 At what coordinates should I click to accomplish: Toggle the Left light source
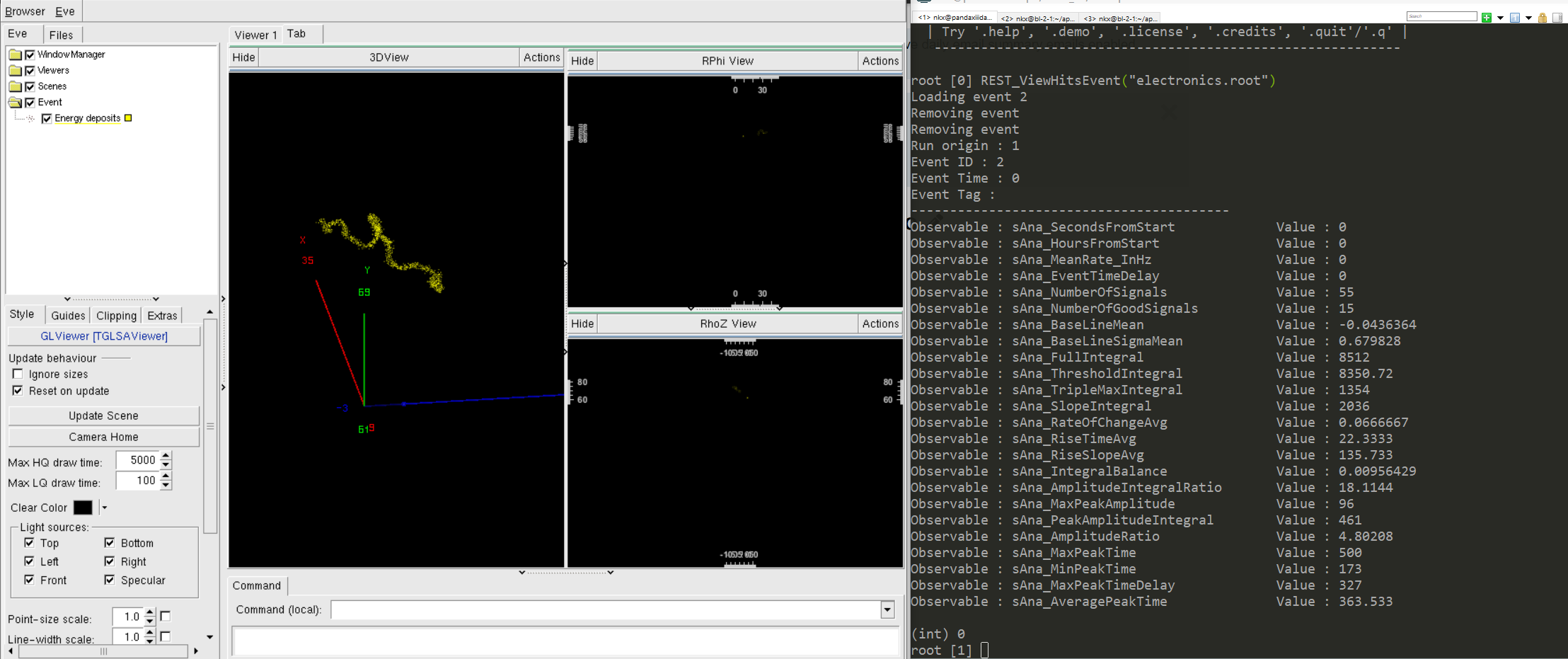29,561
